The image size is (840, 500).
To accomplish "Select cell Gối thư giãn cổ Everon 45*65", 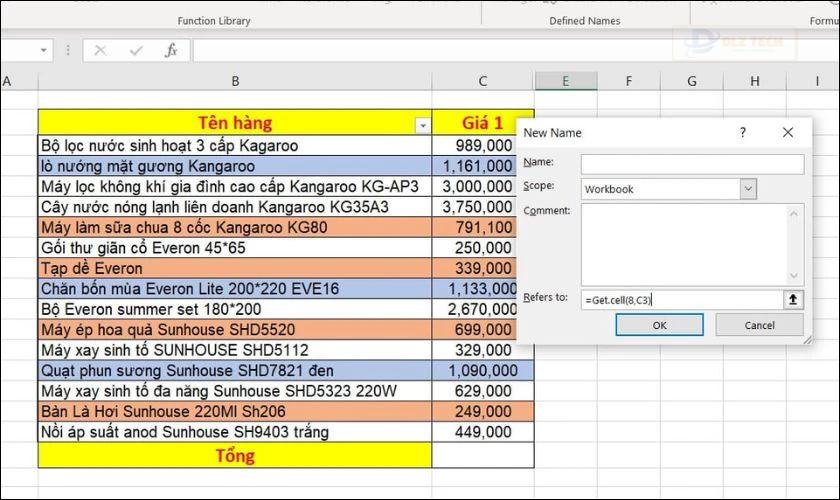I will [x=235, y=248].
